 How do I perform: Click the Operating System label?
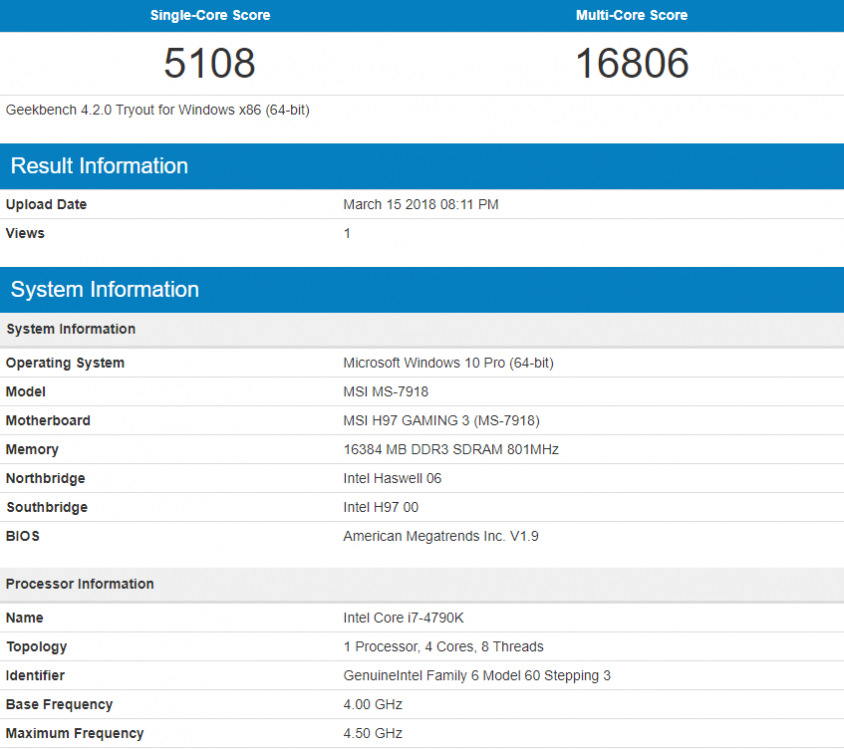click(x=65, y=363)
